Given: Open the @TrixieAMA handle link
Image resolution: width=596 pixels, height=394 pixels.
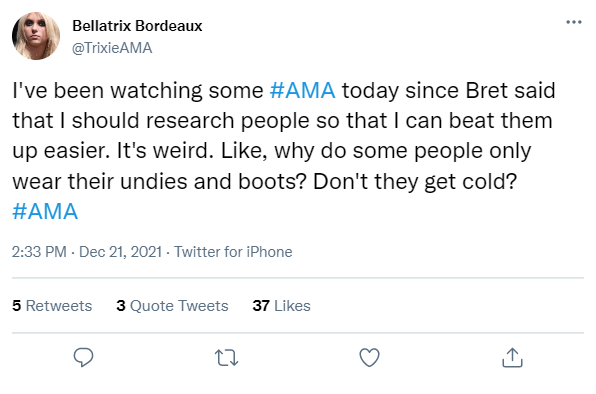Looking at the screenshot, I should point(112,48).
